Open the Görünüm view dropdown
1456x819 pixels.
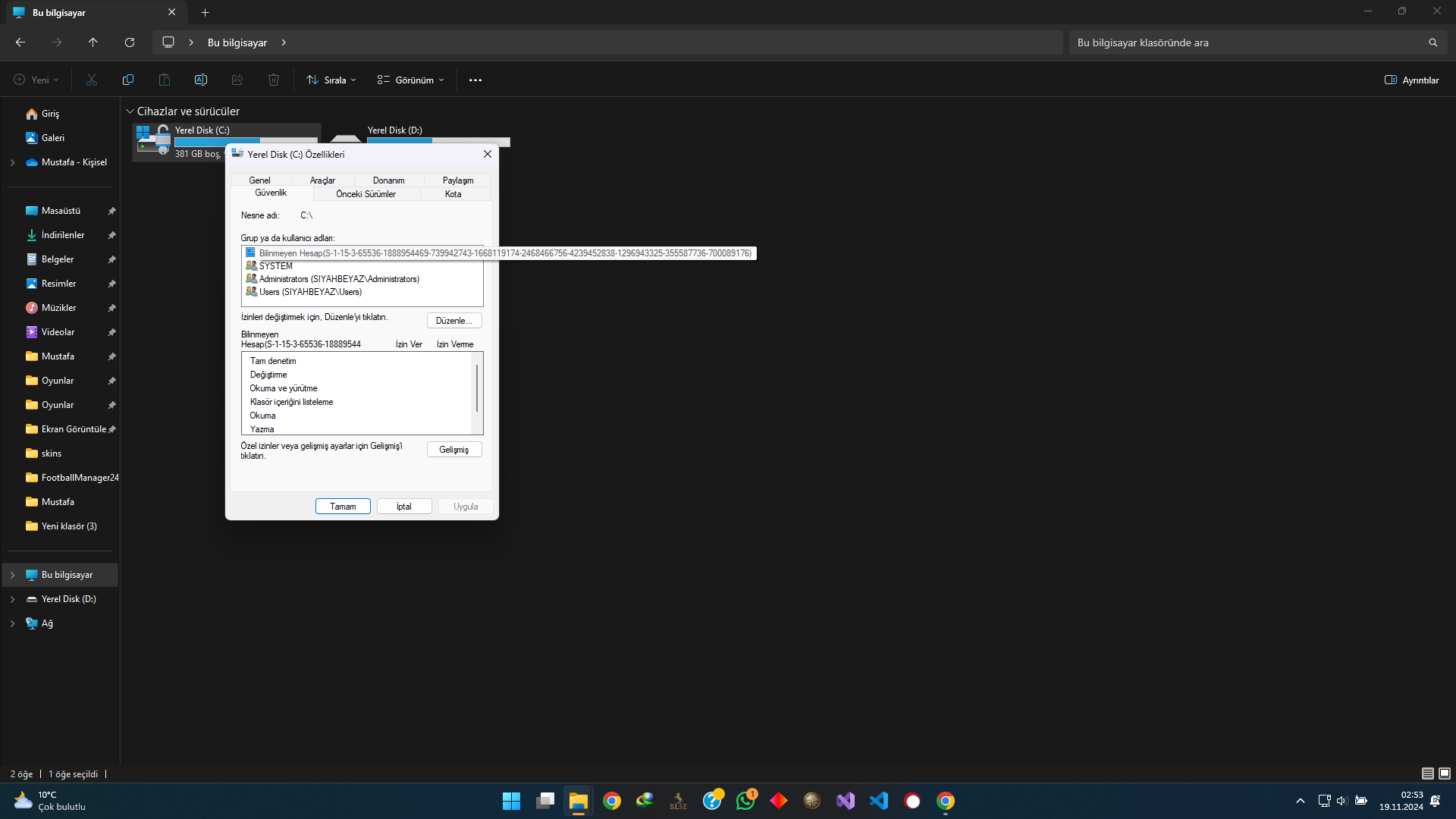(x=410, y=80)
